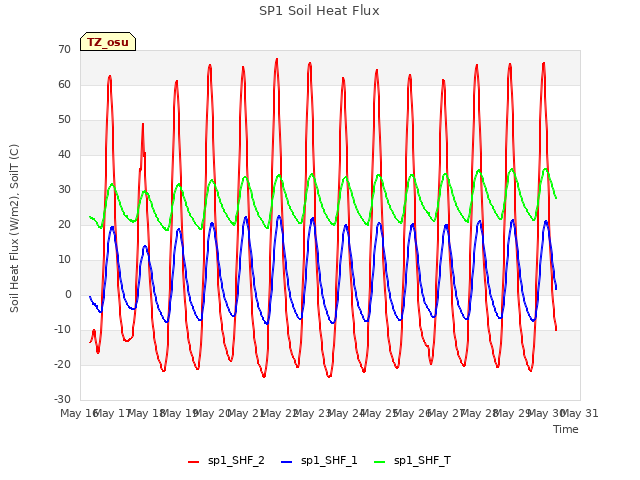Click the y-axis tick label -20

coord(63,364)
